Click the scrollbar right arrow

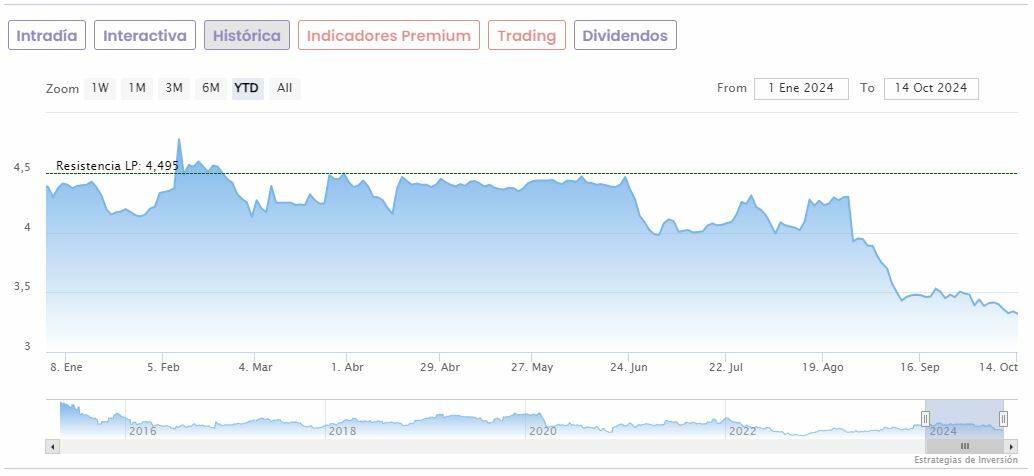[x=1010, y=446]
